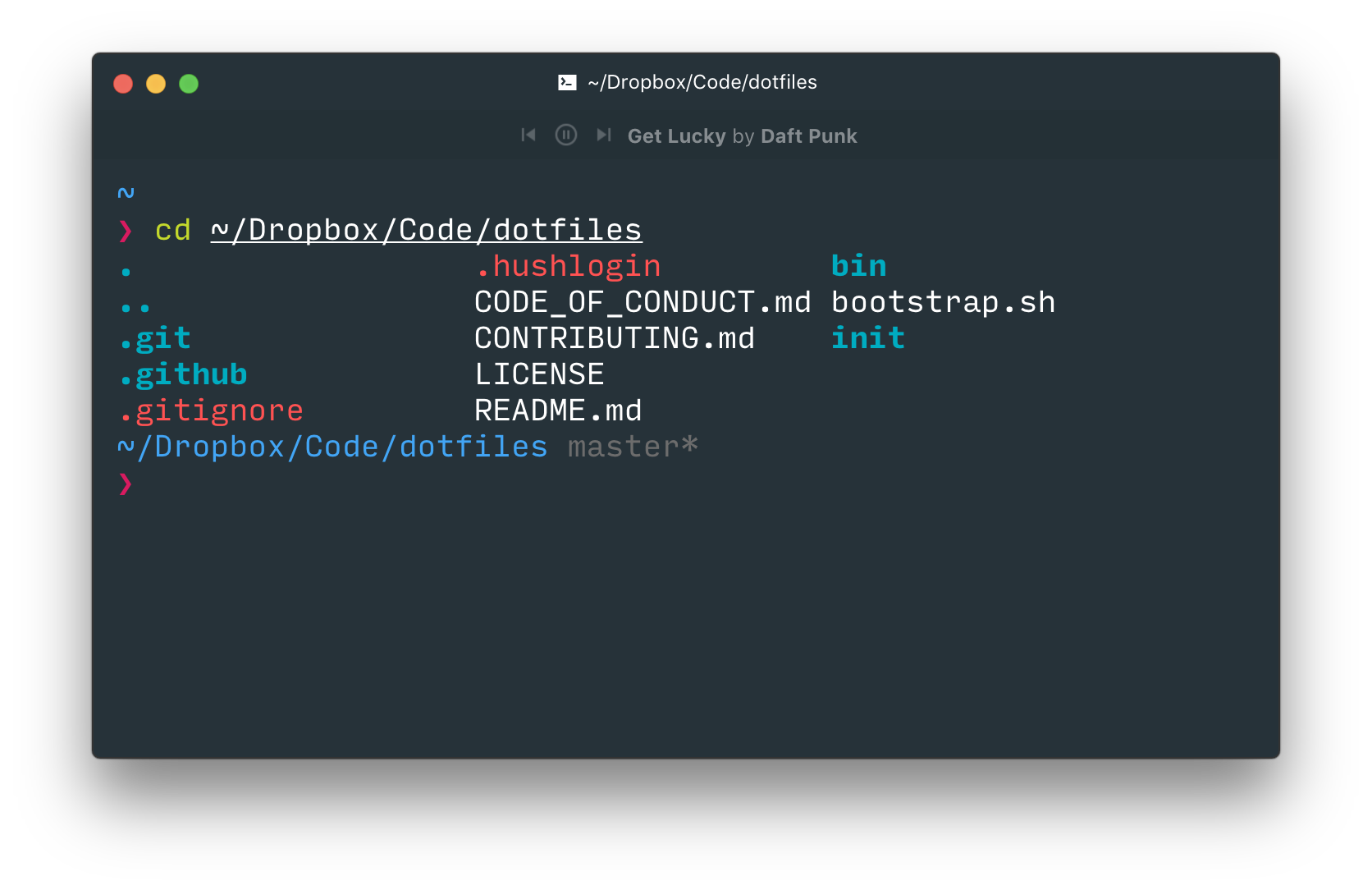
Task: Click the green zoom window button
Action: [189, 84]
